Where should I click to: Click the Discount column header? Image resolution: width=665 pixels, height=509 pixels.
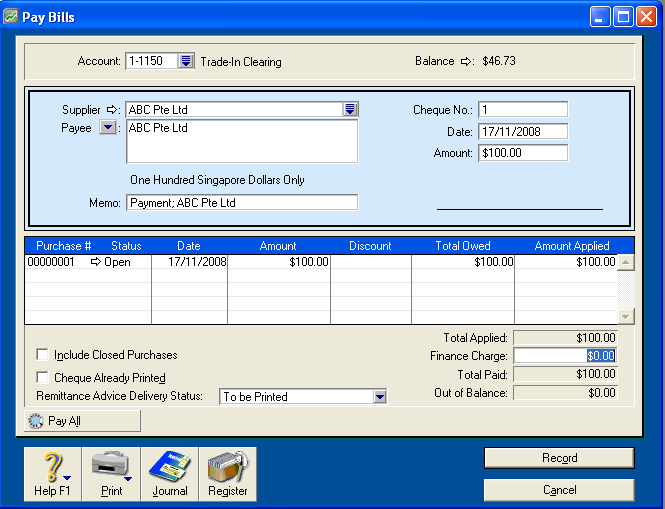370,246
